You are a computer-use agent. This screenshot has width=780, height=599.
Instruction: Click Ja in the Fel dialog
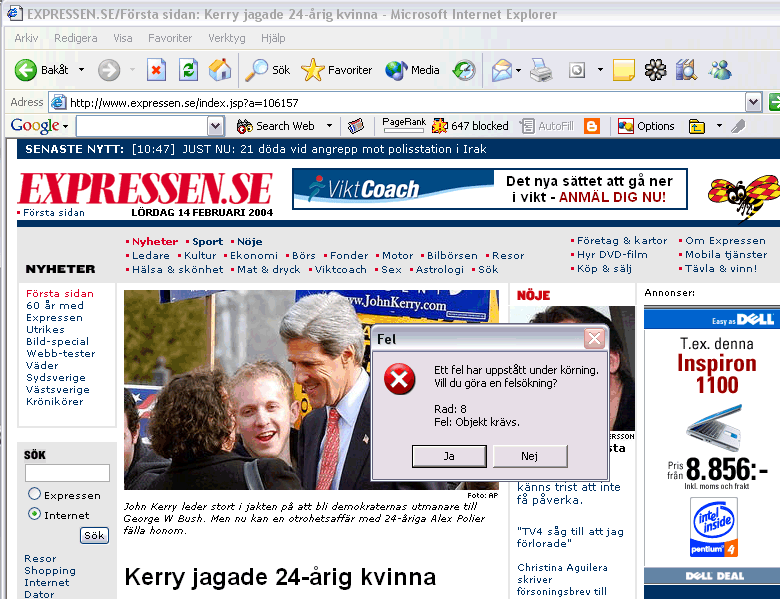(x=449, y=456)
